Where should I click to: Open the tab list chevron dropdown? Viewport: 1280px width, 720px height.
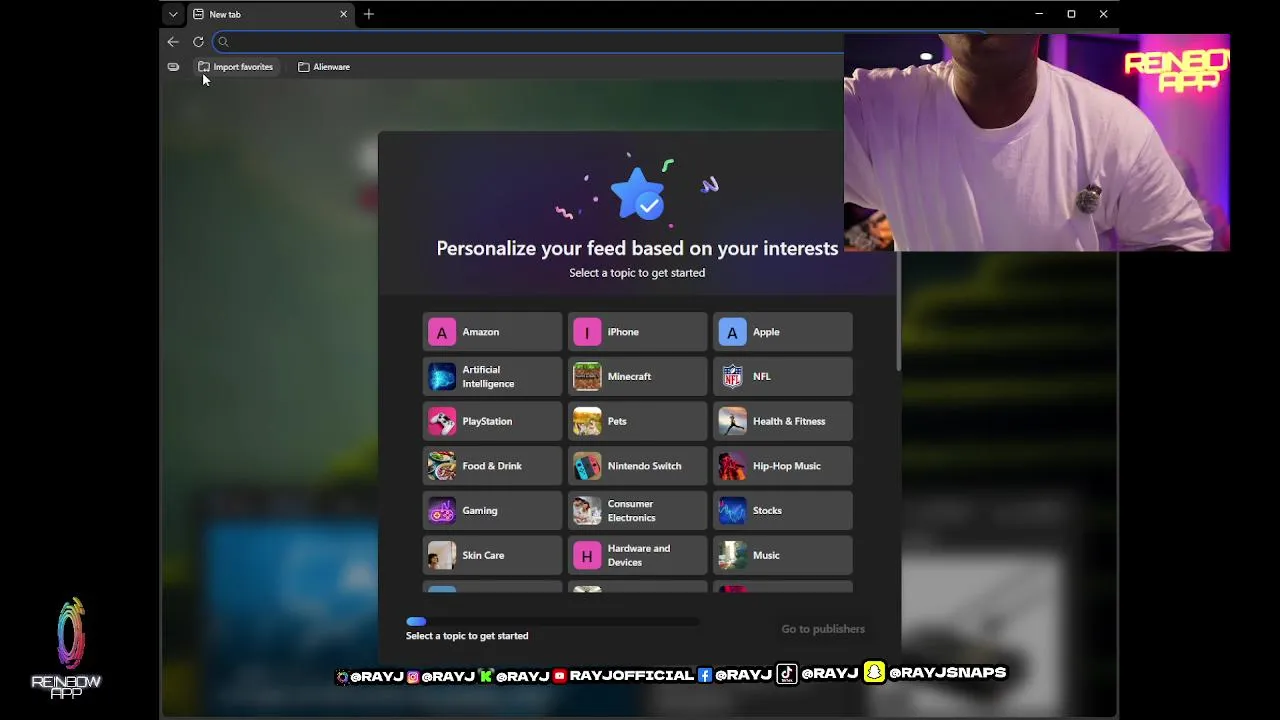click(173, 14)
